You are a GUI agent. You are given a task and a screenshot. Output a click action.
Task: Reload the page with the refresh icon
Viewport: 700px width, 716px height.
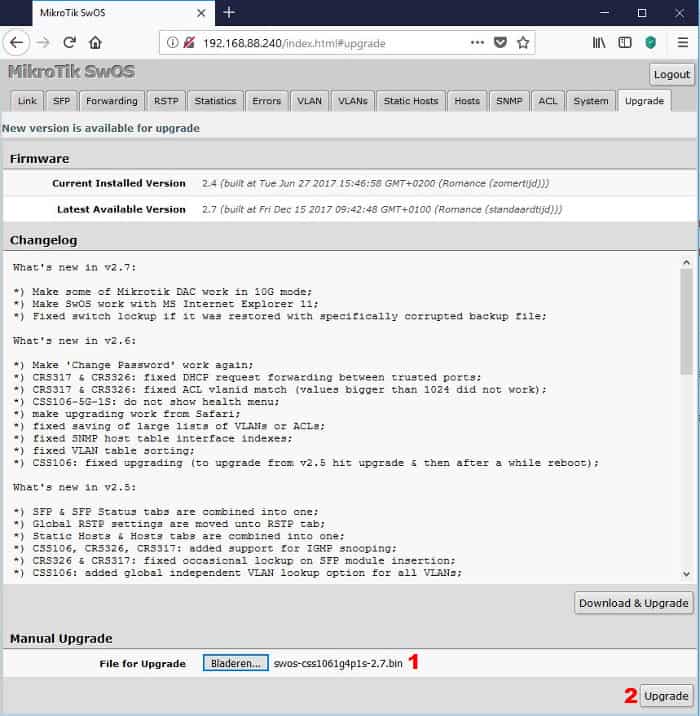click(x=69, y=43)
